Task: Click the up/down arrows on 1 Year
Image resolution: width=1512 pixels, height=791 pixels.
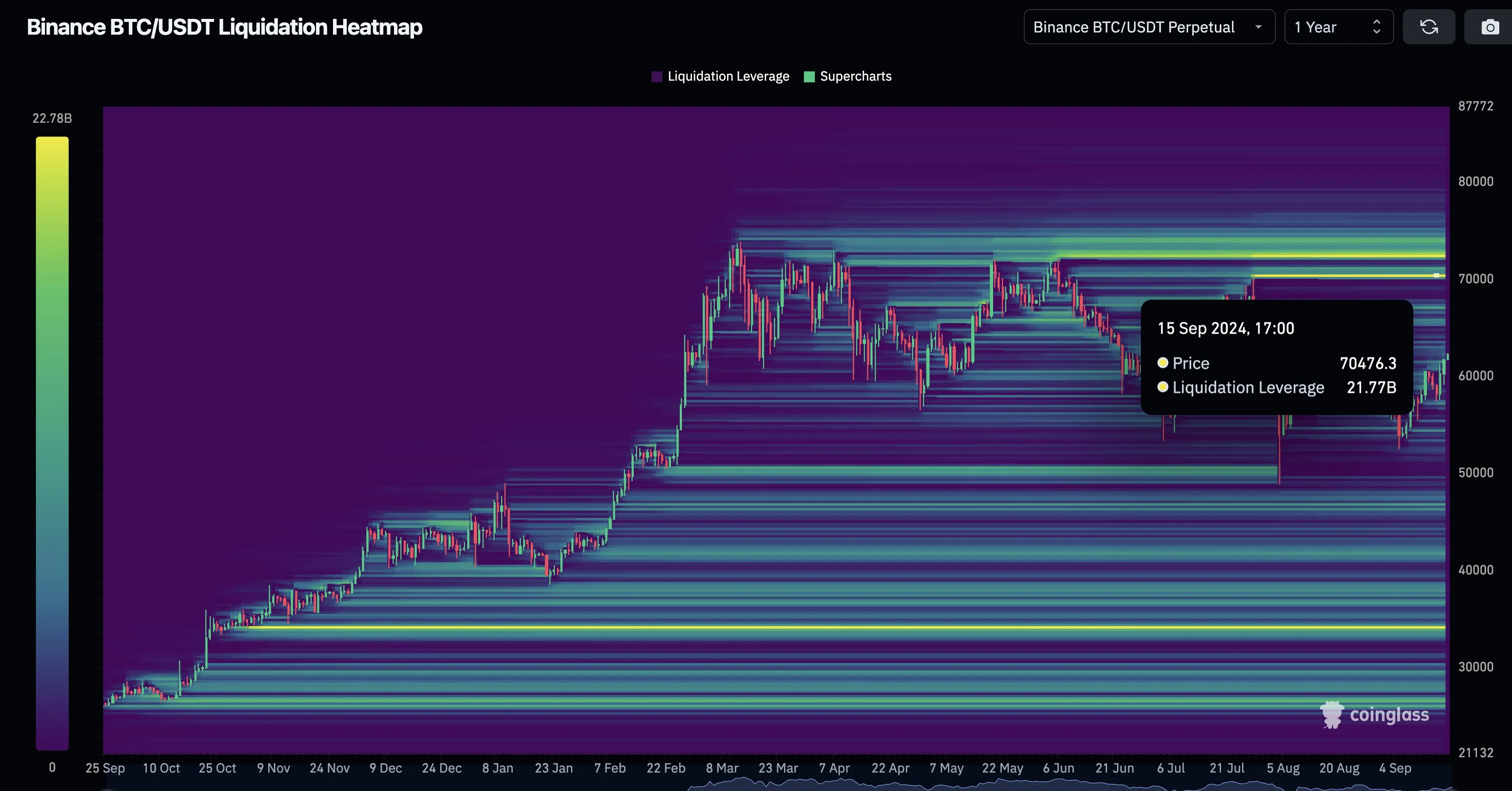Action: [x=1377, y=27]
